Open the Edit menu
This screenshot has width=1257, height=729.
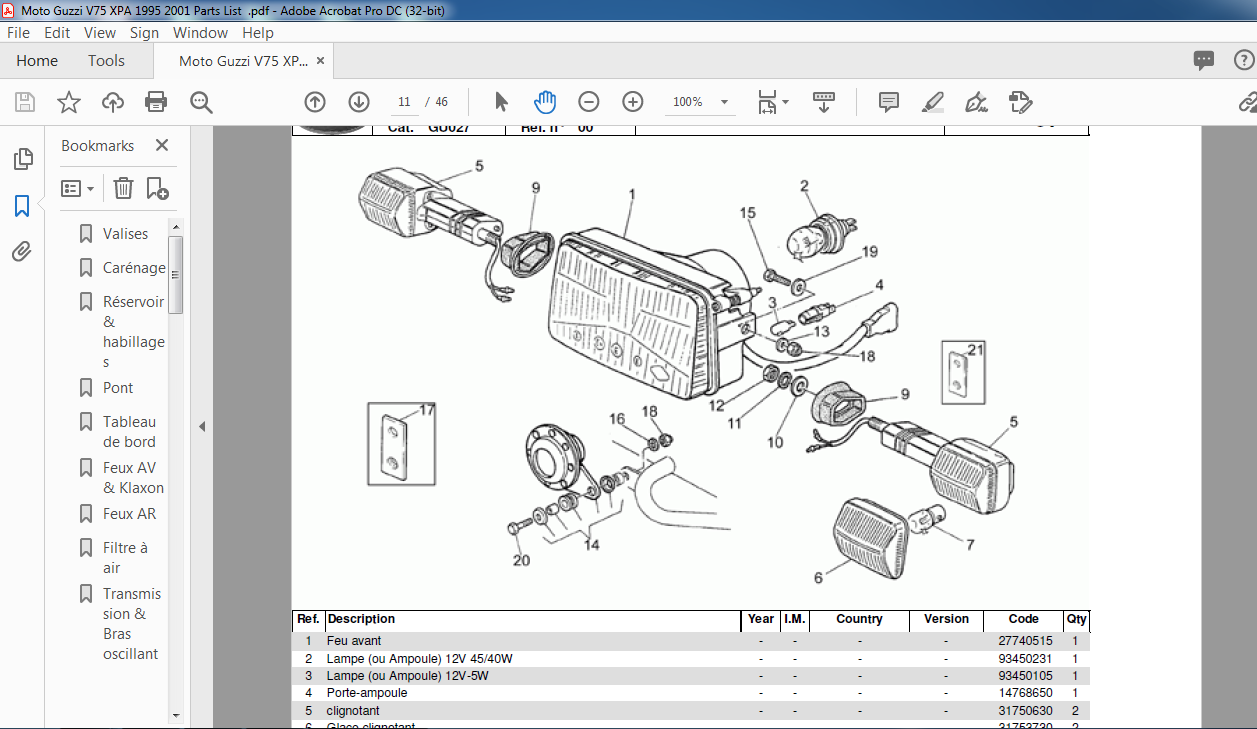pyautogui.click(x=57, y=33)
